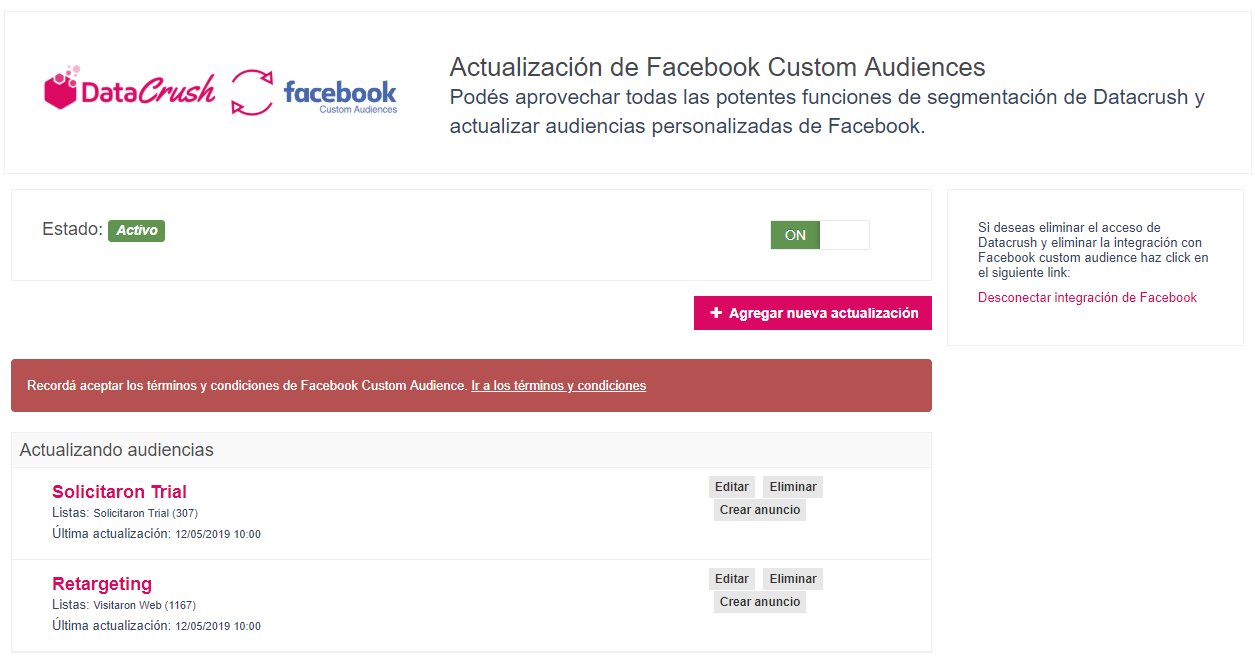Edit the Retargeting audience

coord(732,579)
